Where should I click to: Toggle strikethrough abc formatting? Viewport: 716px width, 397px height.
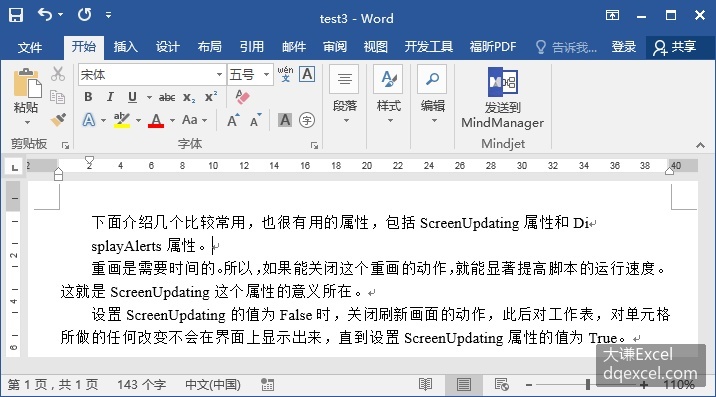pyautogui.click(x=167, y=97)
